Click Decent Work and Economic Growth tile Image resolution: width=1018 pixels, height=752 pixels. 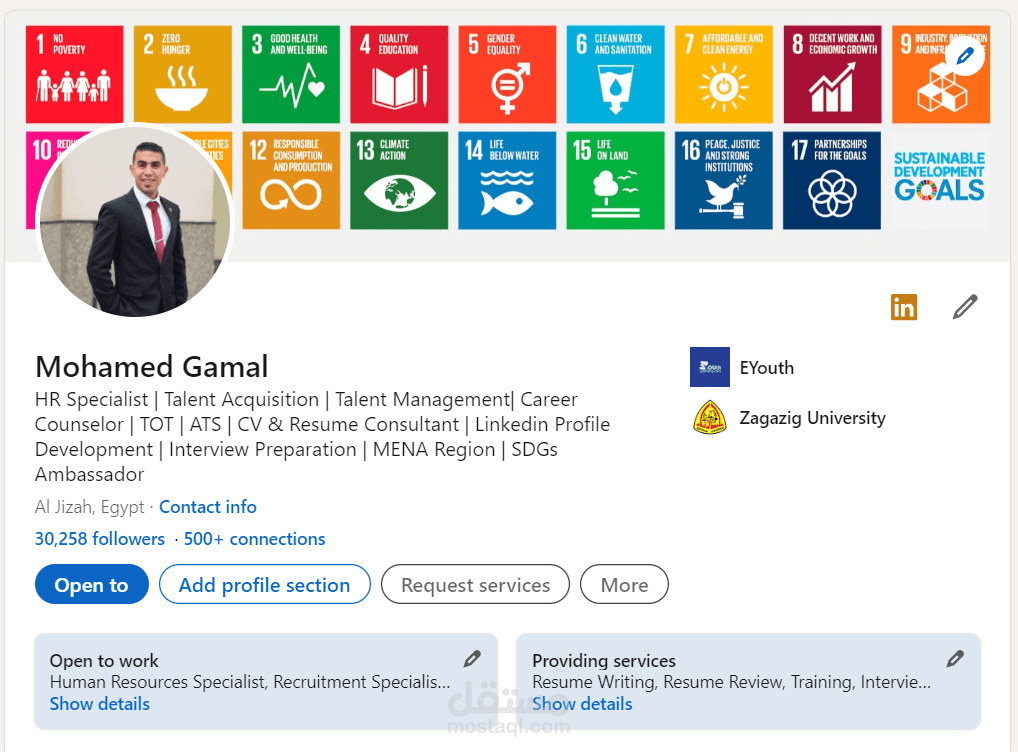pyautogui.click(x=832, y=74)
